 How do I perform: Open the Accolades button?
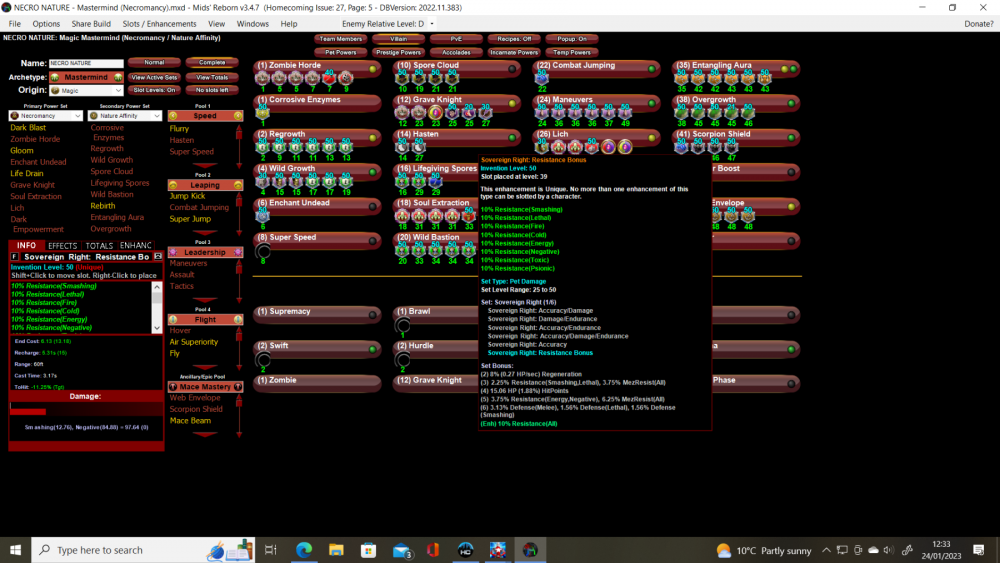pos(456,52)
